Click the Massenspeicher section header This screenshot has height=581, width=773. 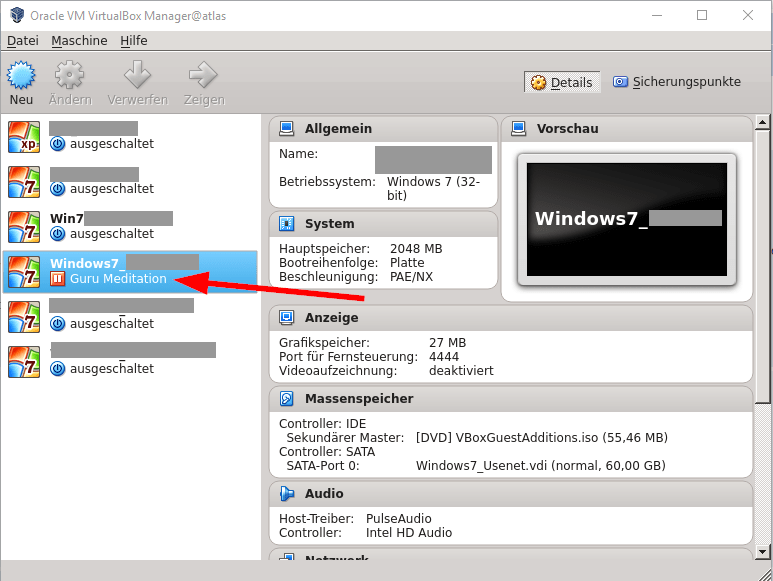pyautogui.click(x=511, y=399)
